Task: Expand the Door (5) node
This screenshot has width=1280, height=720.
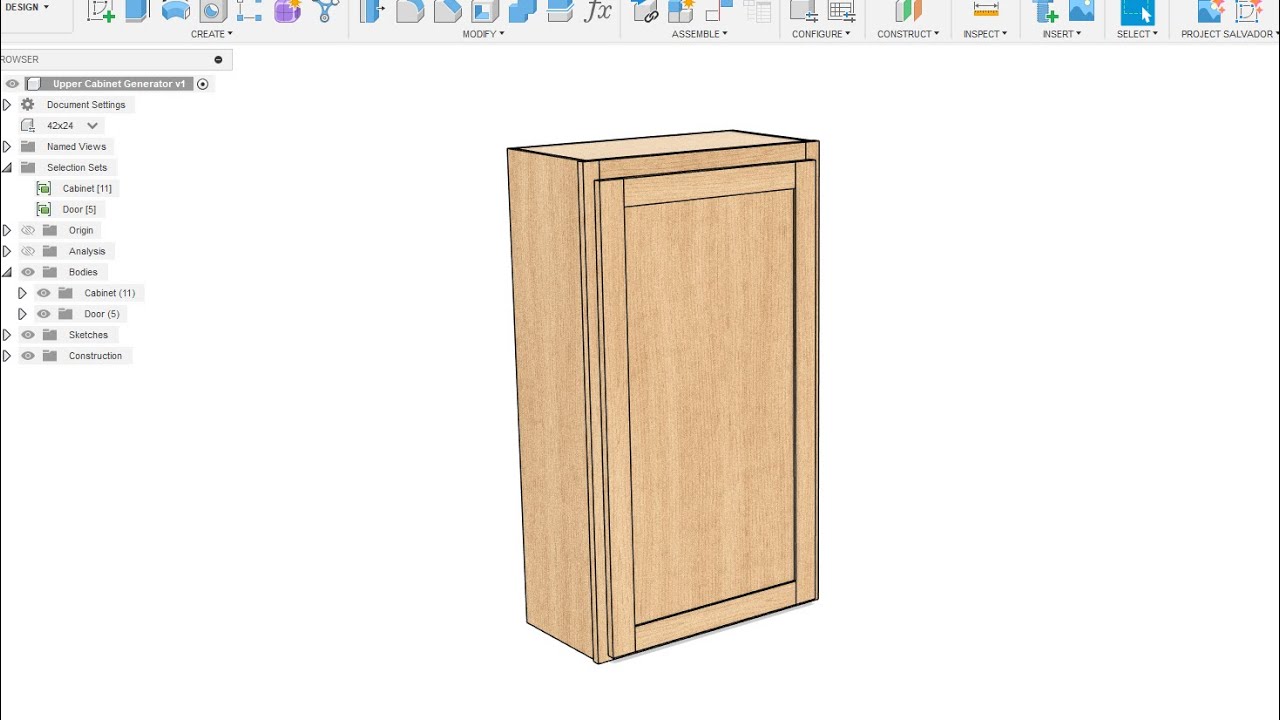Action: 22,314
